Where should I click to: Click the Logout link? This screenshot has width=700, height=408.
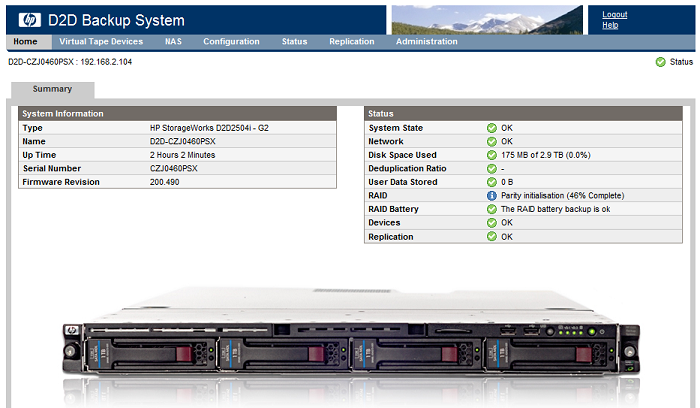point(614,15)
